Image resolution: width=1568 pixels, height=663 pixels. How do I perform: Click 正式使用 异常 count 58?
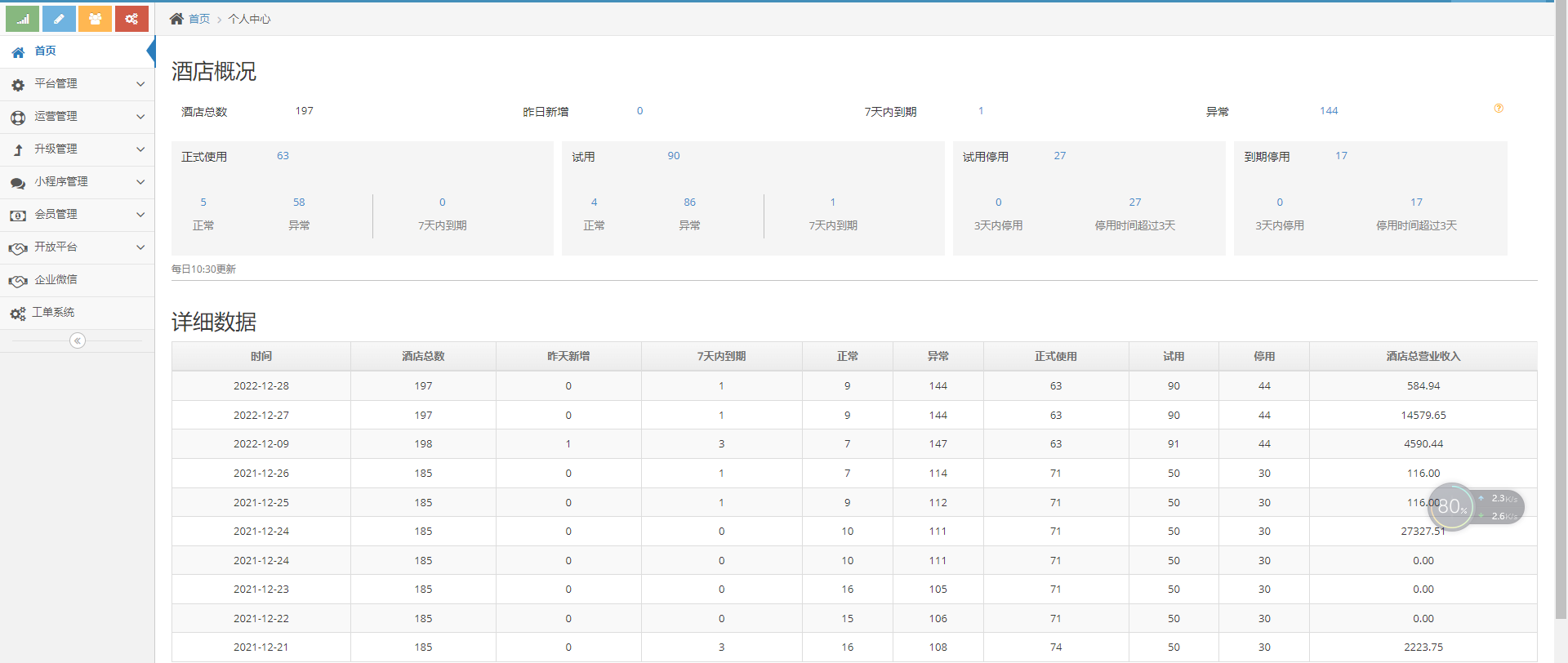299,202
